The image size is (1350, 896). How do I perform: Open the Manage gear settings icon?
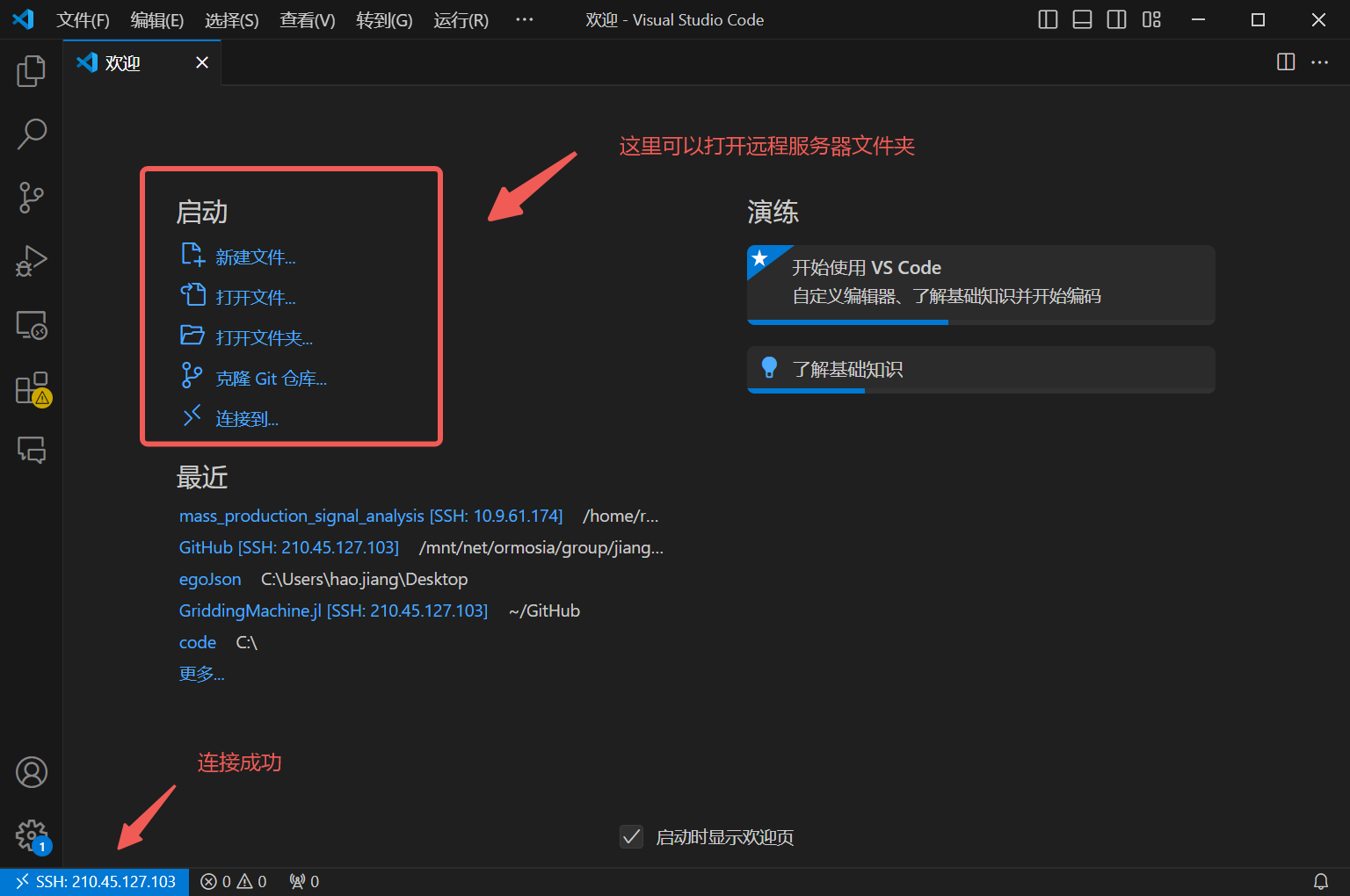[x=32, y=835]
